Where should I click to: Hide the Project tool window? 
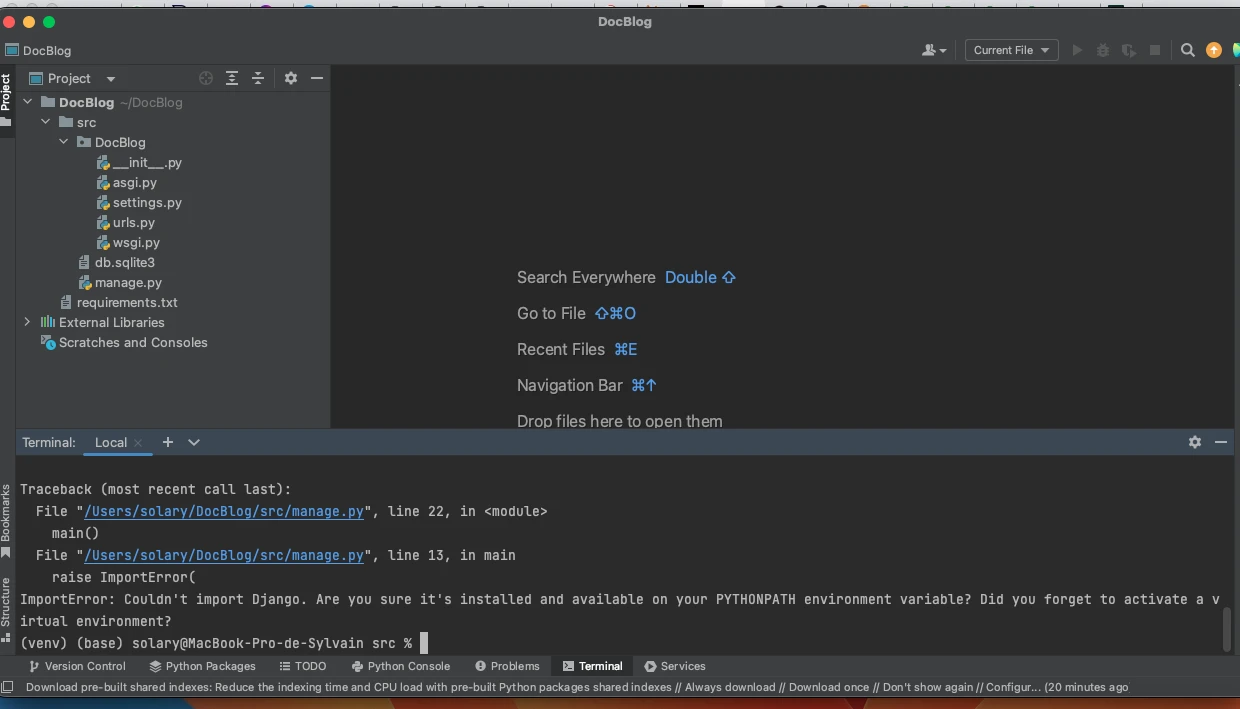click(x=317, y=78)
